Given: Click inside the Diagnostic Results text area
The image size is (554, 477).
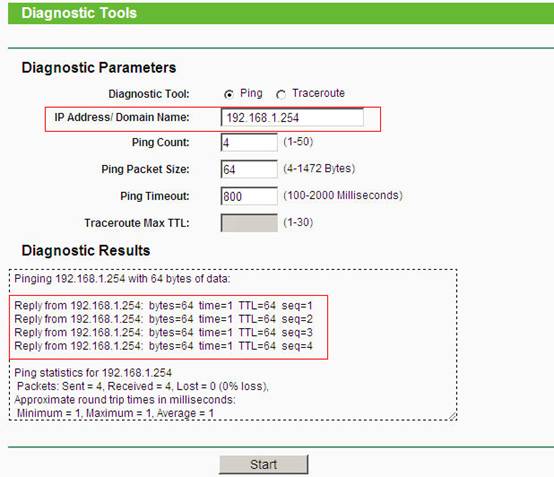Looking at the screenshot, I should point(233,345).
